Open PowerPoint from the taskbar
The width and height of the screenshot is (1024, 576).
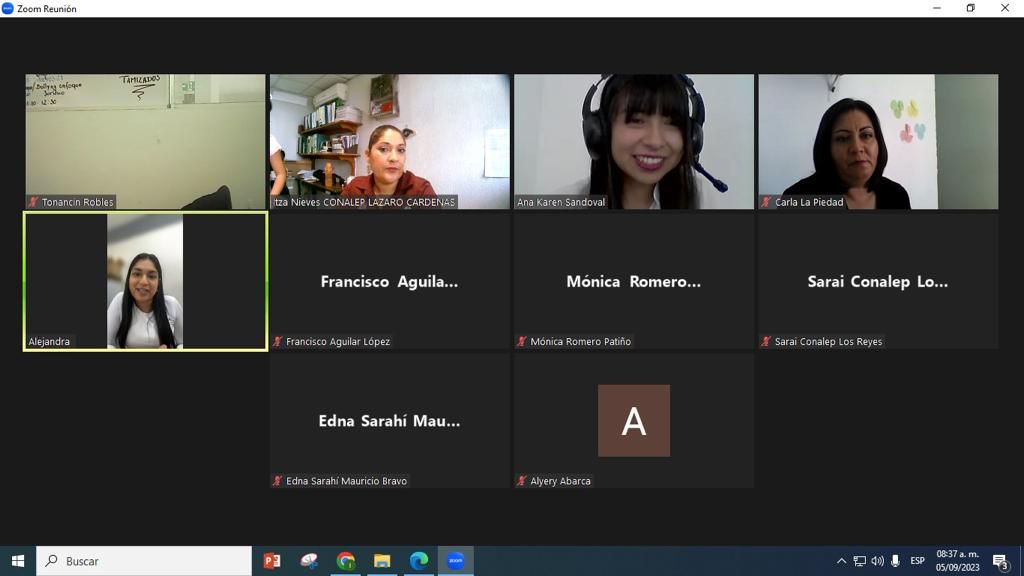[272, 561]
